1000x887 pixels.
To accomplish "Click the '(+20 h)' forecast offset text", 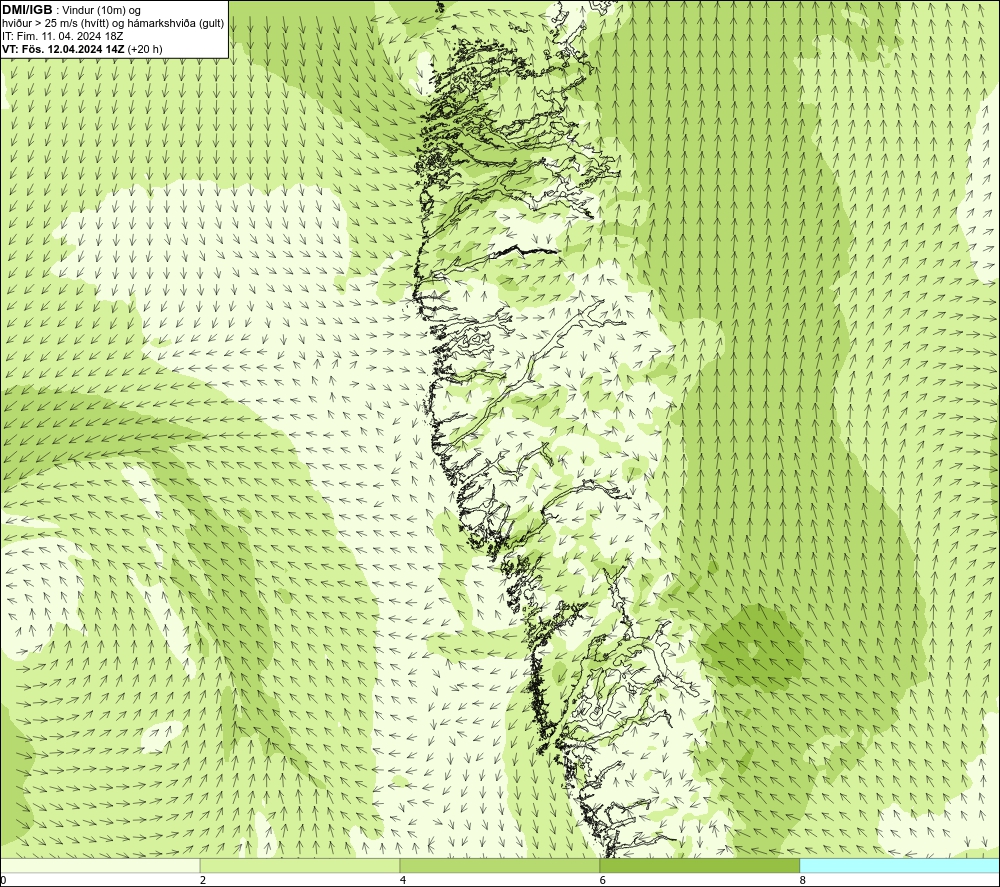I will (x=145, y=49).
